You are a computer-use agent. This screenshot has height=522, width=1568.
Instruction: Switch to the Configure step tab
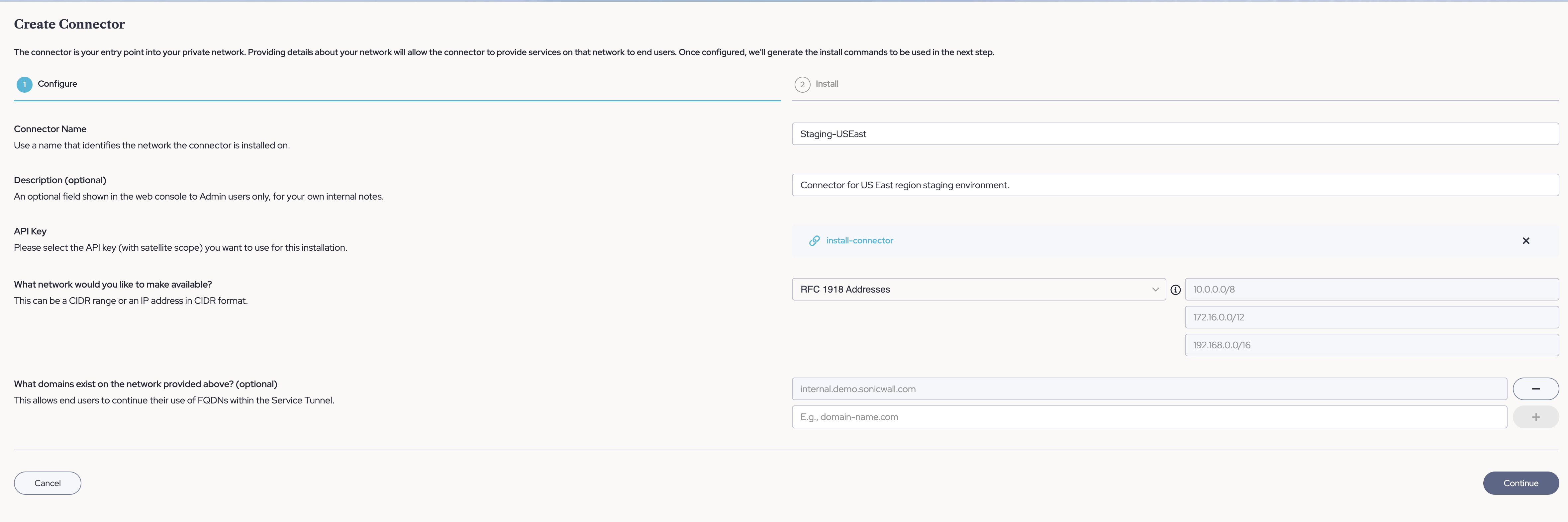click(x=57, y=84)
